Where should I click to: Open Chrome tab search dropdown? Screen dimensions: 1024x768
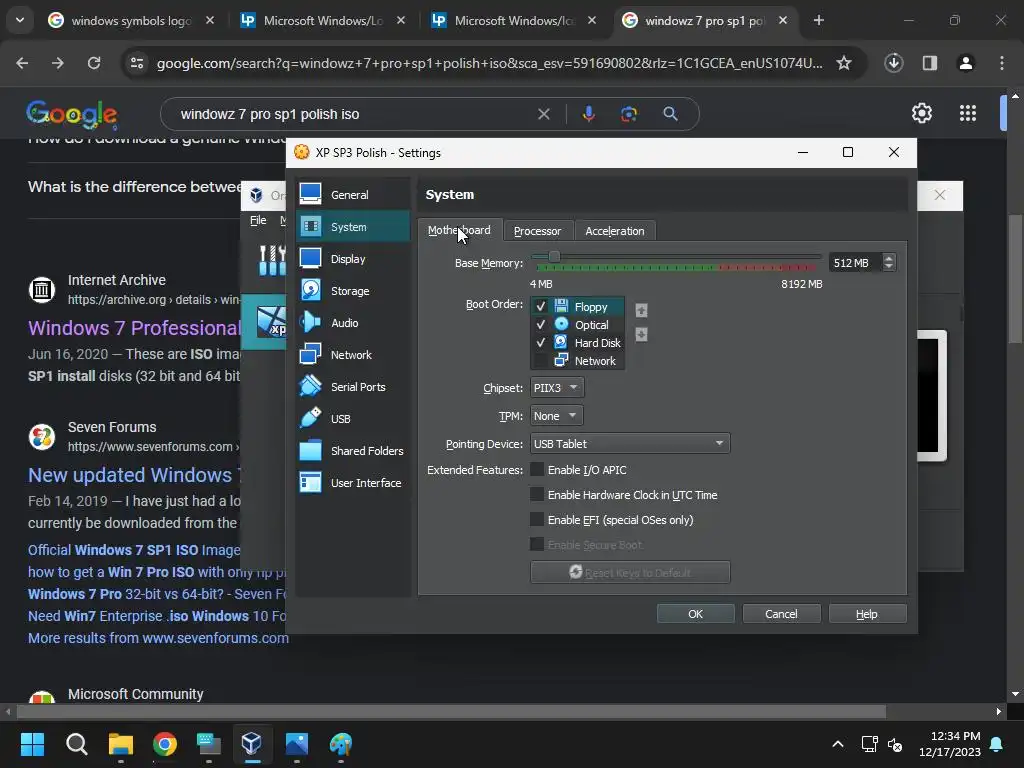pos(20,20)
